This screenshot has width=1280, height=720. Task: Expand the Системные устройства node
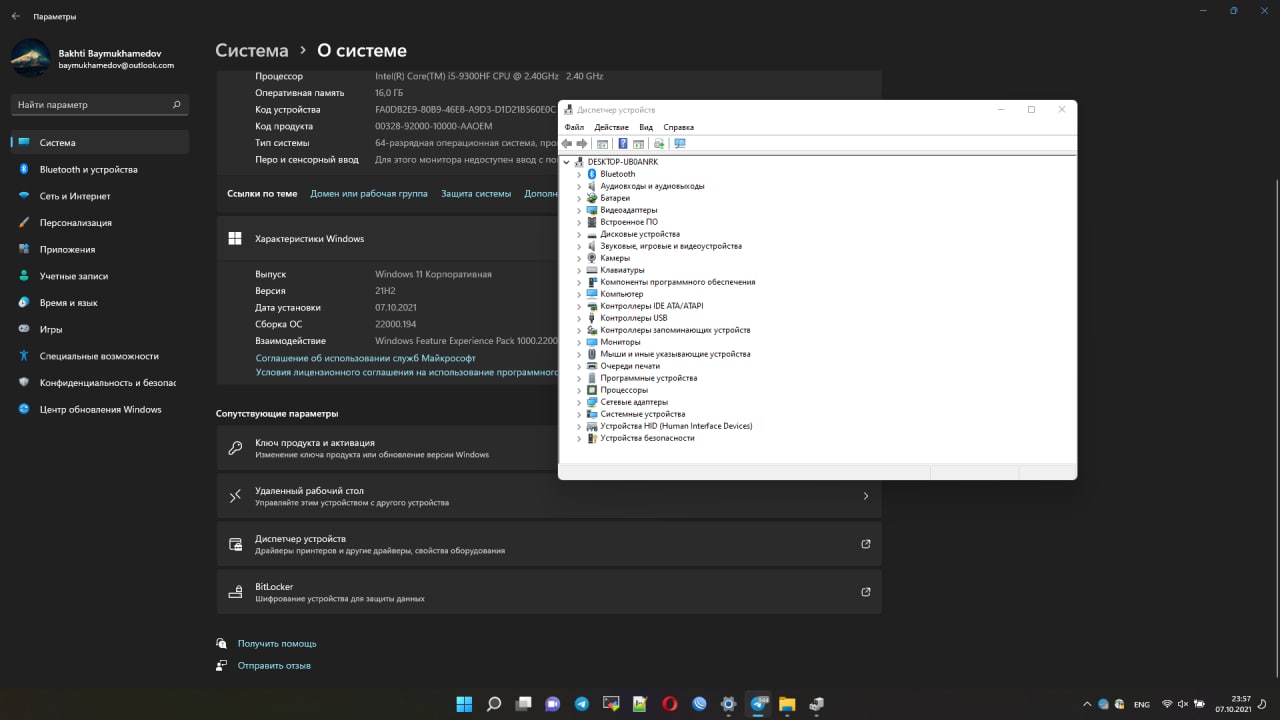579,414
